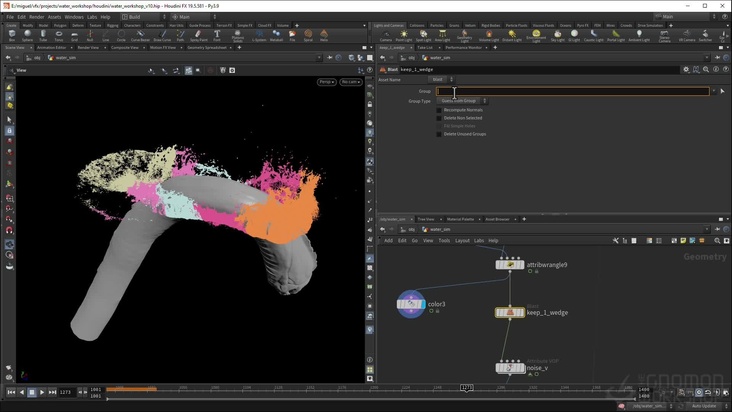Select the Sphere shelf tool
Screen dimensions: 732x412
tap(28, 35)
